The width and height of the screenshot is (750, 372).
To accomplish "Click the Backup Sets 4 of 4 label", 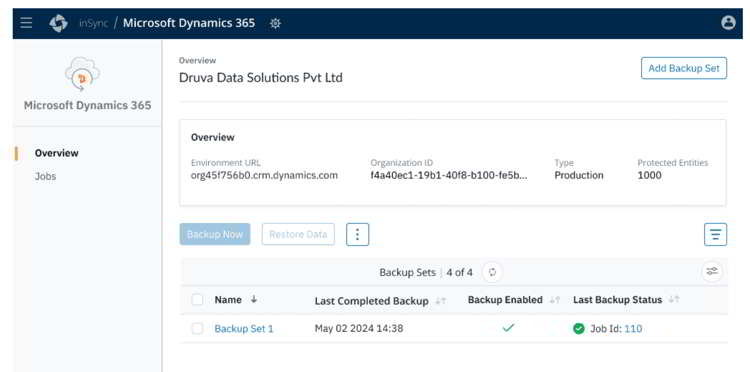I will point(426,273).
